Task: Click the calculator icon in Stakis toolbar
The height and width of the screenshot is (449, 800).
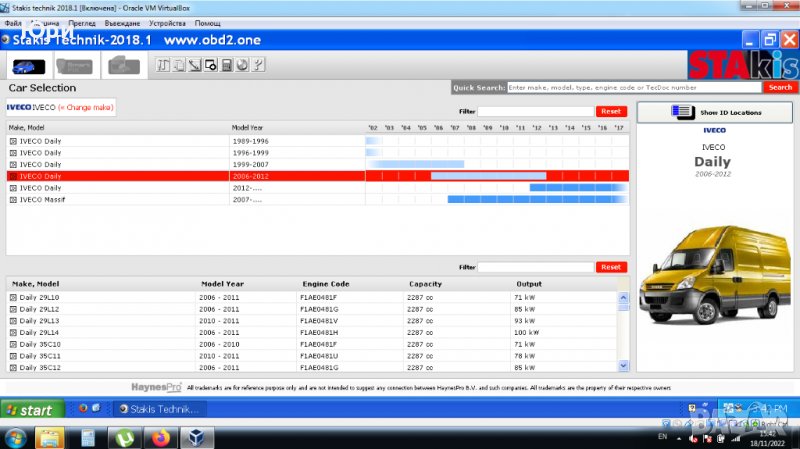Action: tap(228, 66)
